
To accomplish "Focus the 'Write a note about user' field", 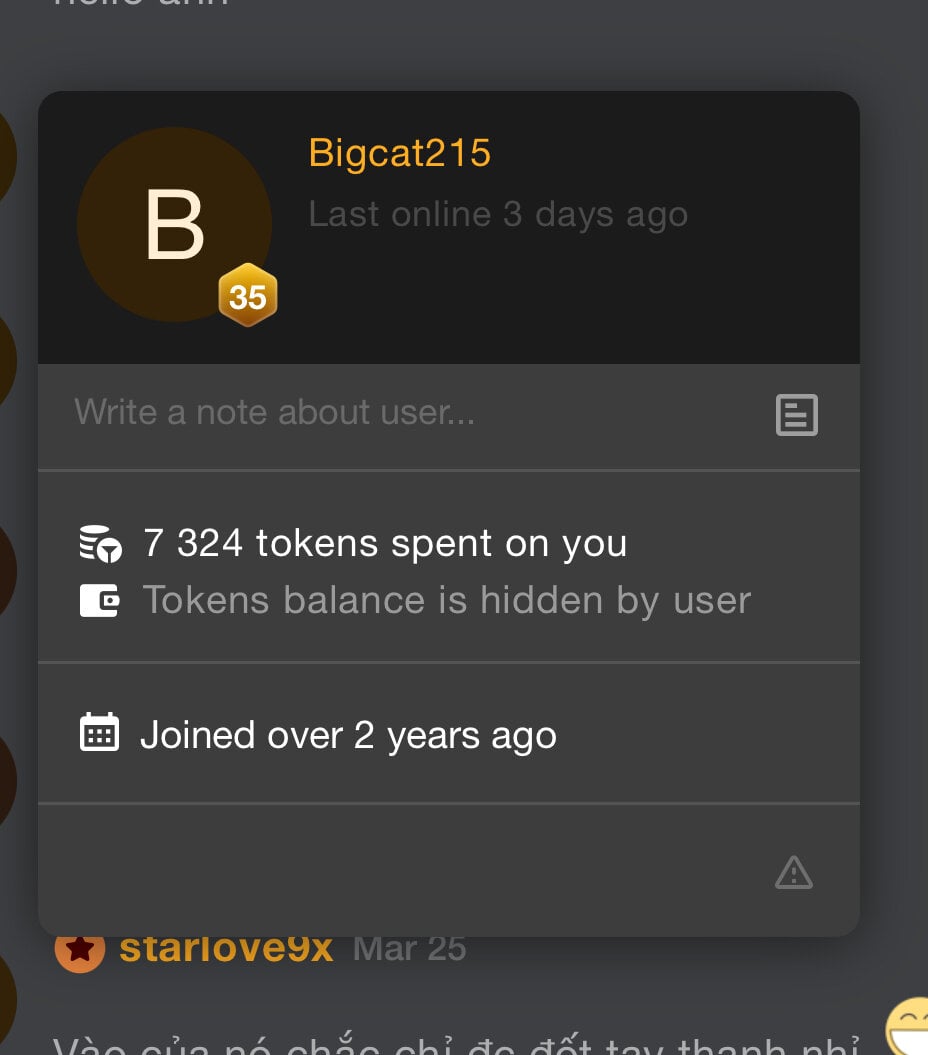I will pyautogui.click(x=400, y=412).
